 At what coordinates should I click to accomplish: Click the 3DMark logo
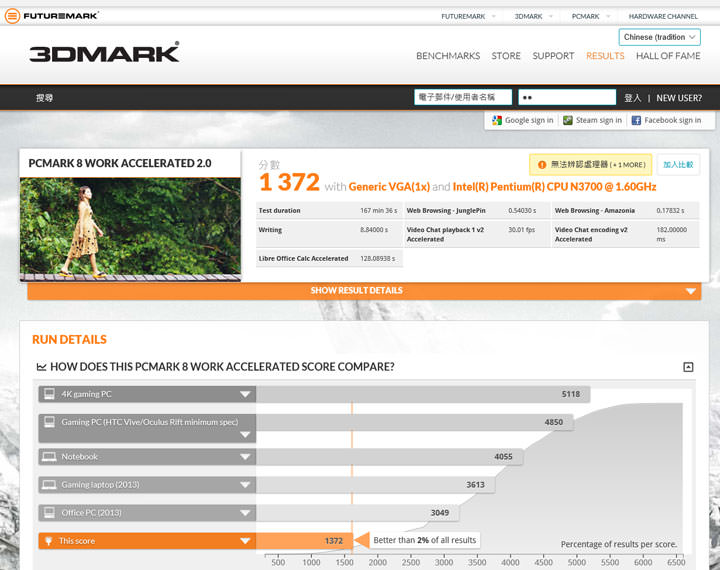point(104,53)
